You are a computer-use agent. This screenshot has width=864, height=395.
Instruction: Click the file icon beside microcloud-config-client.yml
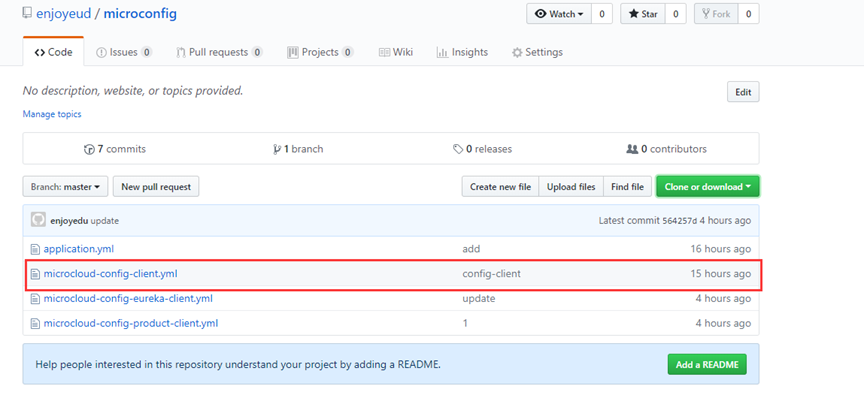(x=35, y=273)
